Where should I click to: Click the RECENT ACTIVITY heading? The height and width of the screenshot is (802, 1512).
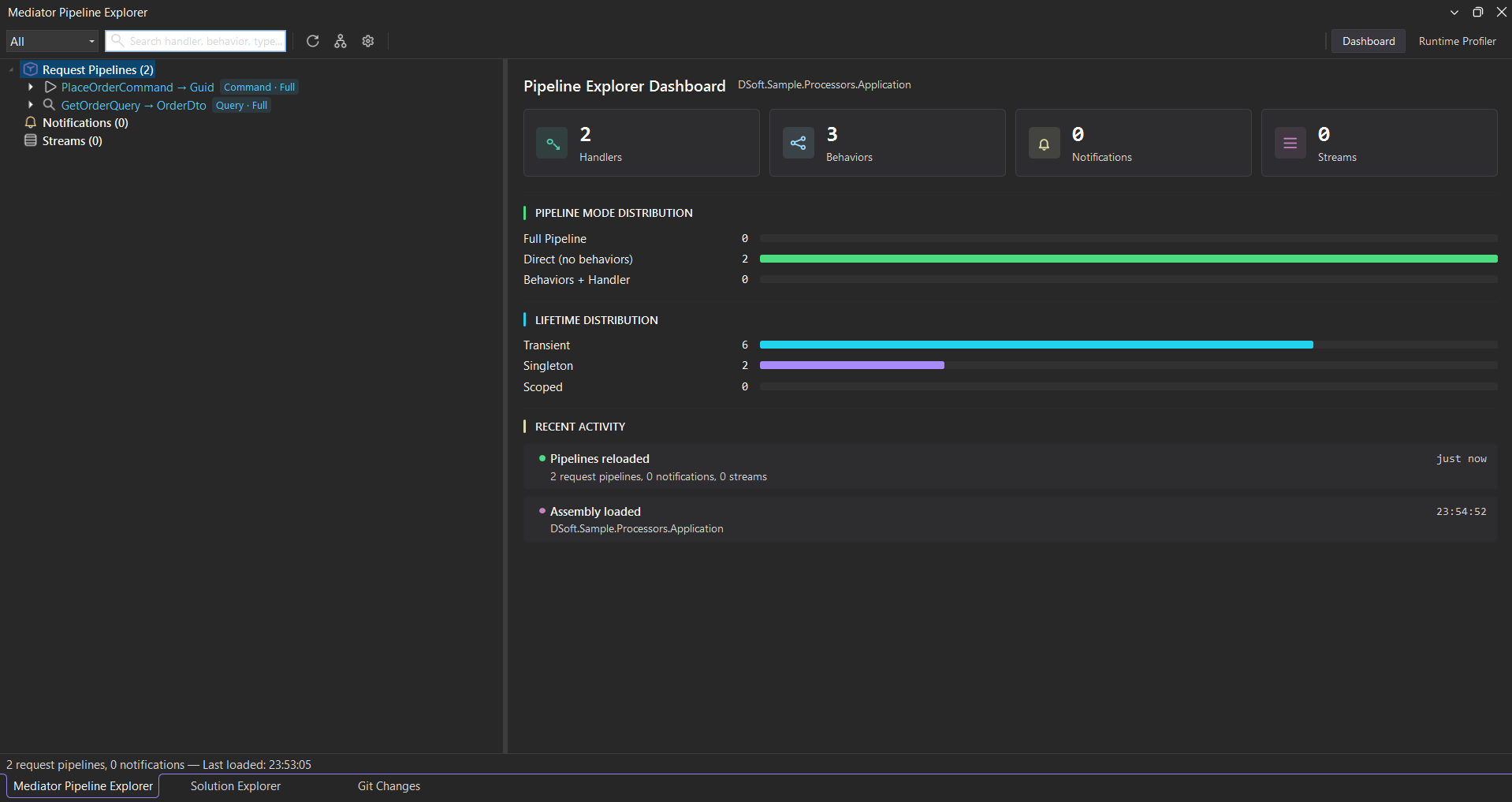click(x=579, y=427)
